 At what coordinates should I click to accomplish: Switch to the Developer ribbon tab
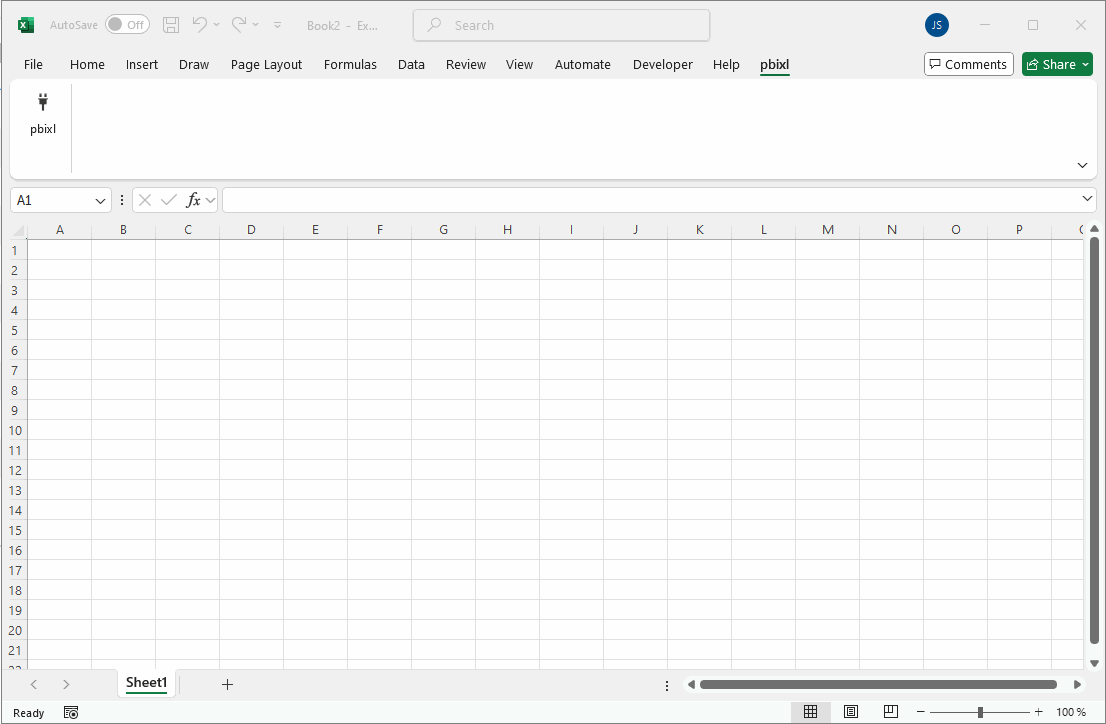coord(662,64)
